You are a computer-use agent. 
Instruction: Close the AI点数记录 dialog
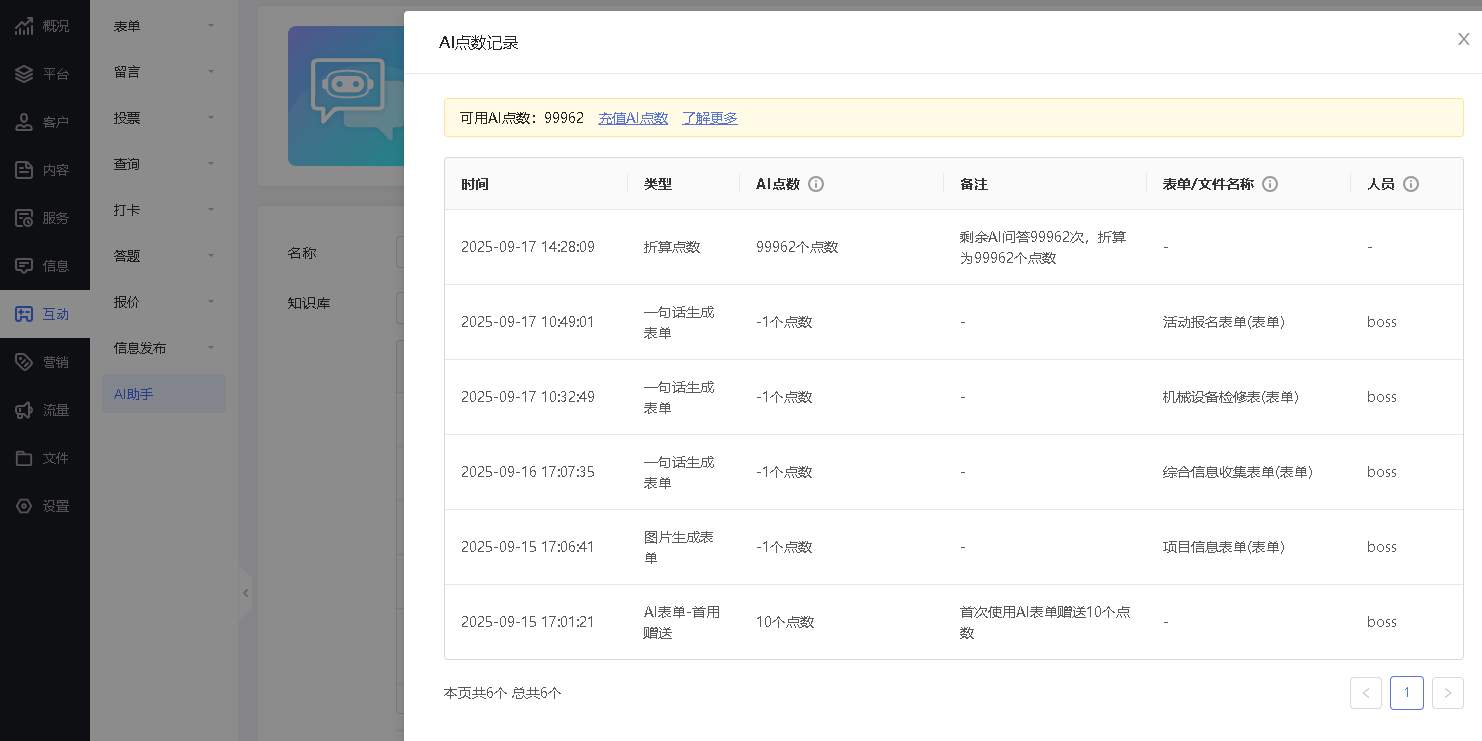tap(1463, 40)
